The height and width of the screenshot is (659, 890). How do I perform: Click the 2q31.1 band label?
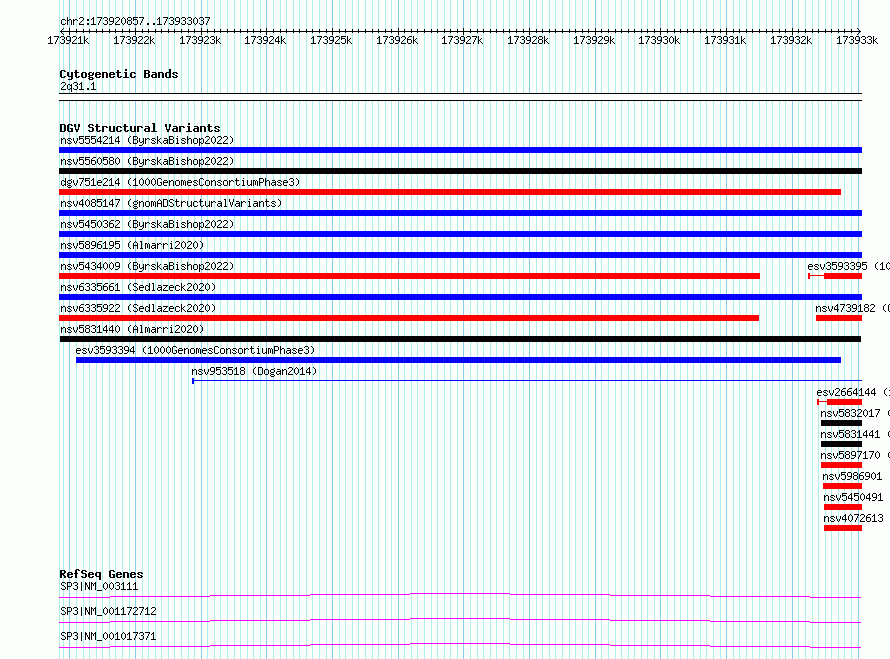tap(78, 86)
